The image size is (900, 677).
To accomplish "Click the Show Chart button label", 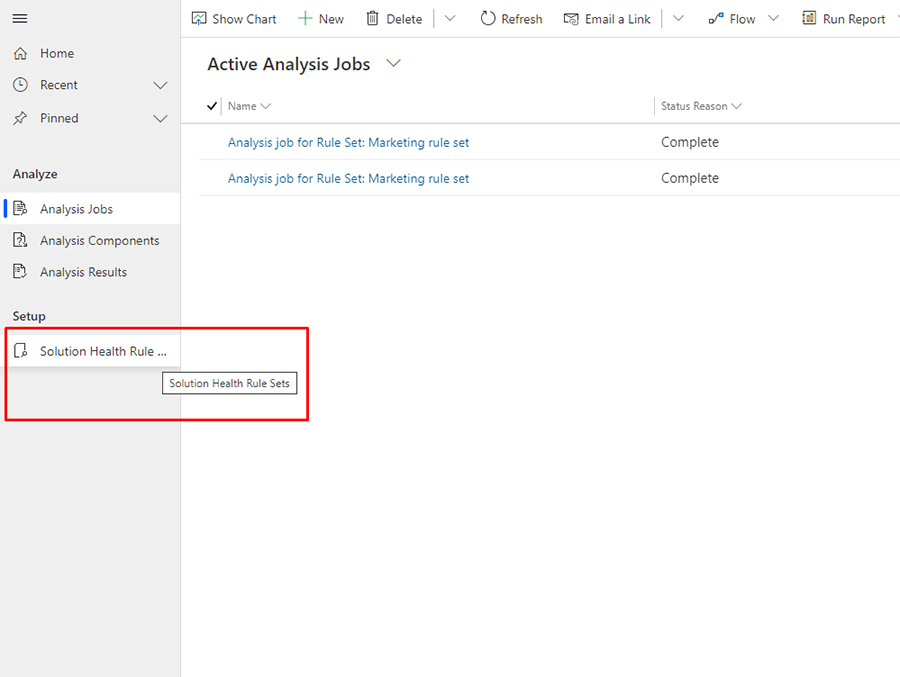I will tap(244, 19).
